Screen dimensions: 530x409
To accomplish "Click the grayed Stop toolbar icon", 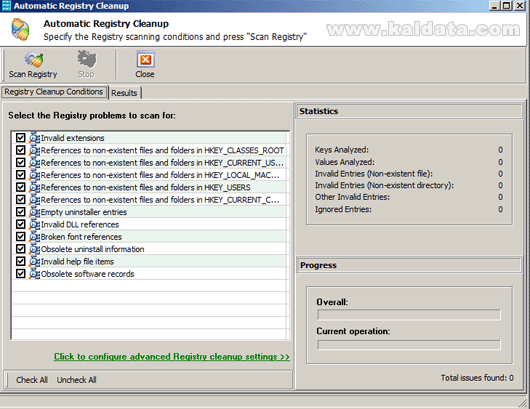I will [x=87, y=59].
